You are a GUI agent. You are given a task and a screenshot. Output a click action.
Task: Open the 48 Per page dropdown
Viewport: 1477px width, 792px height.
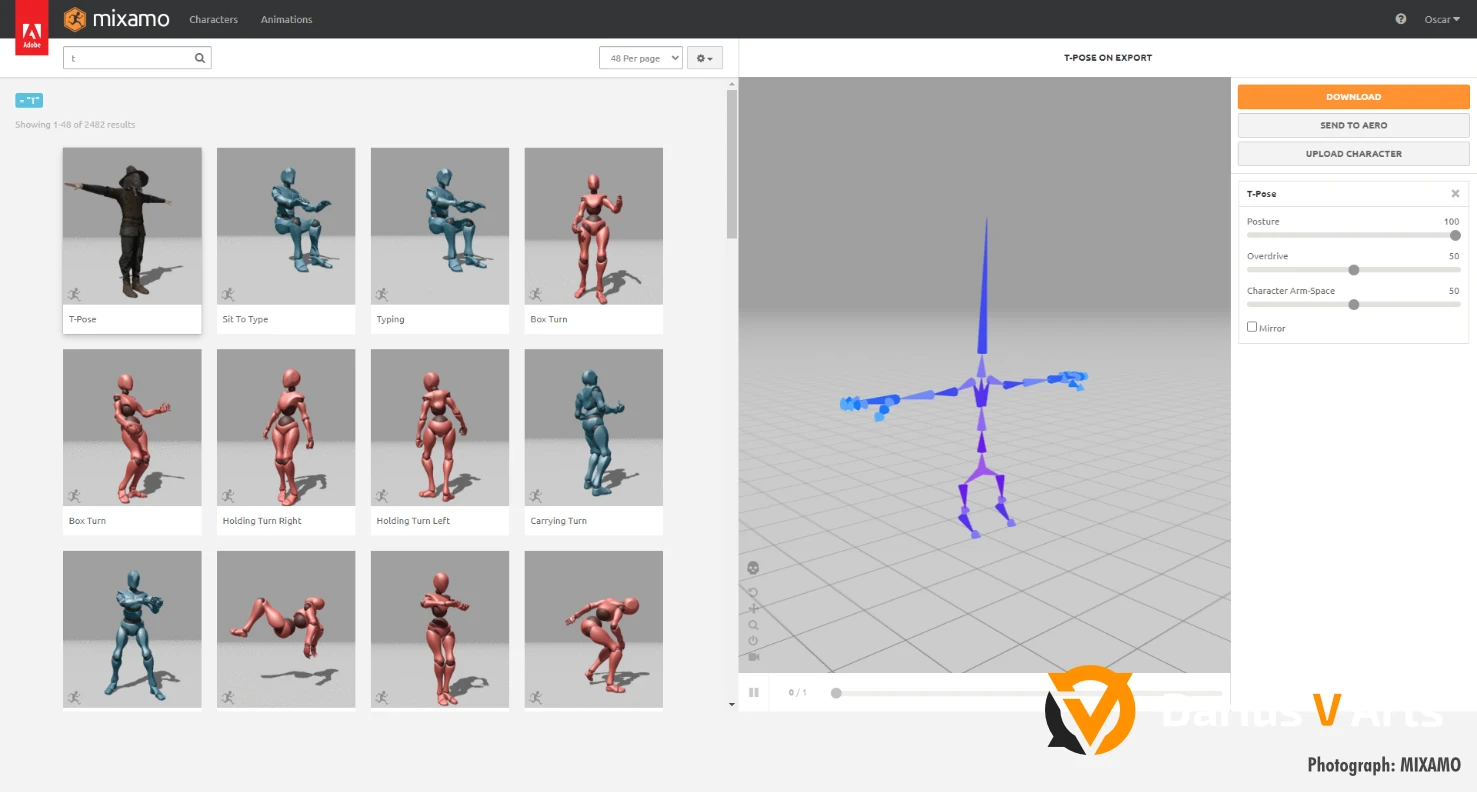[641, 58]
